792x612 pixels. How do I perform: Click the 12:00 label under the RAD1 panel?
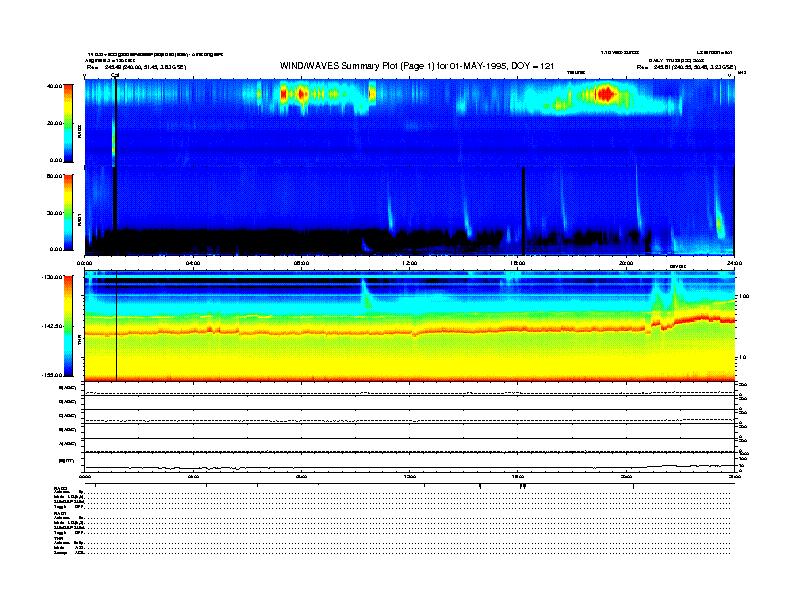[410, 263]
